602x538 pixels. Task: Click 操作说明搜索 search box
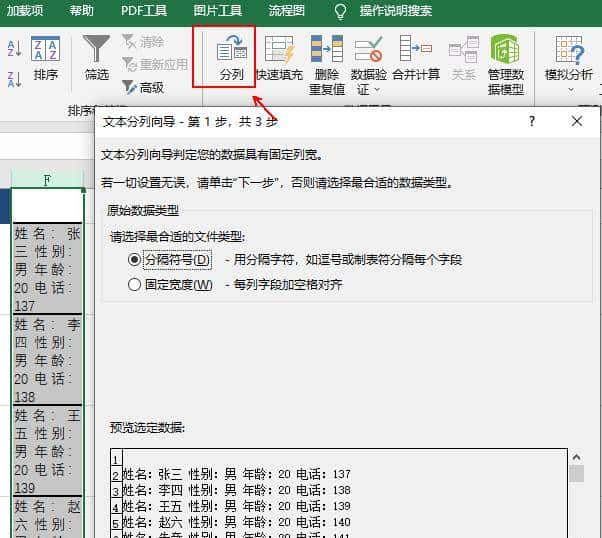(395, 10)
